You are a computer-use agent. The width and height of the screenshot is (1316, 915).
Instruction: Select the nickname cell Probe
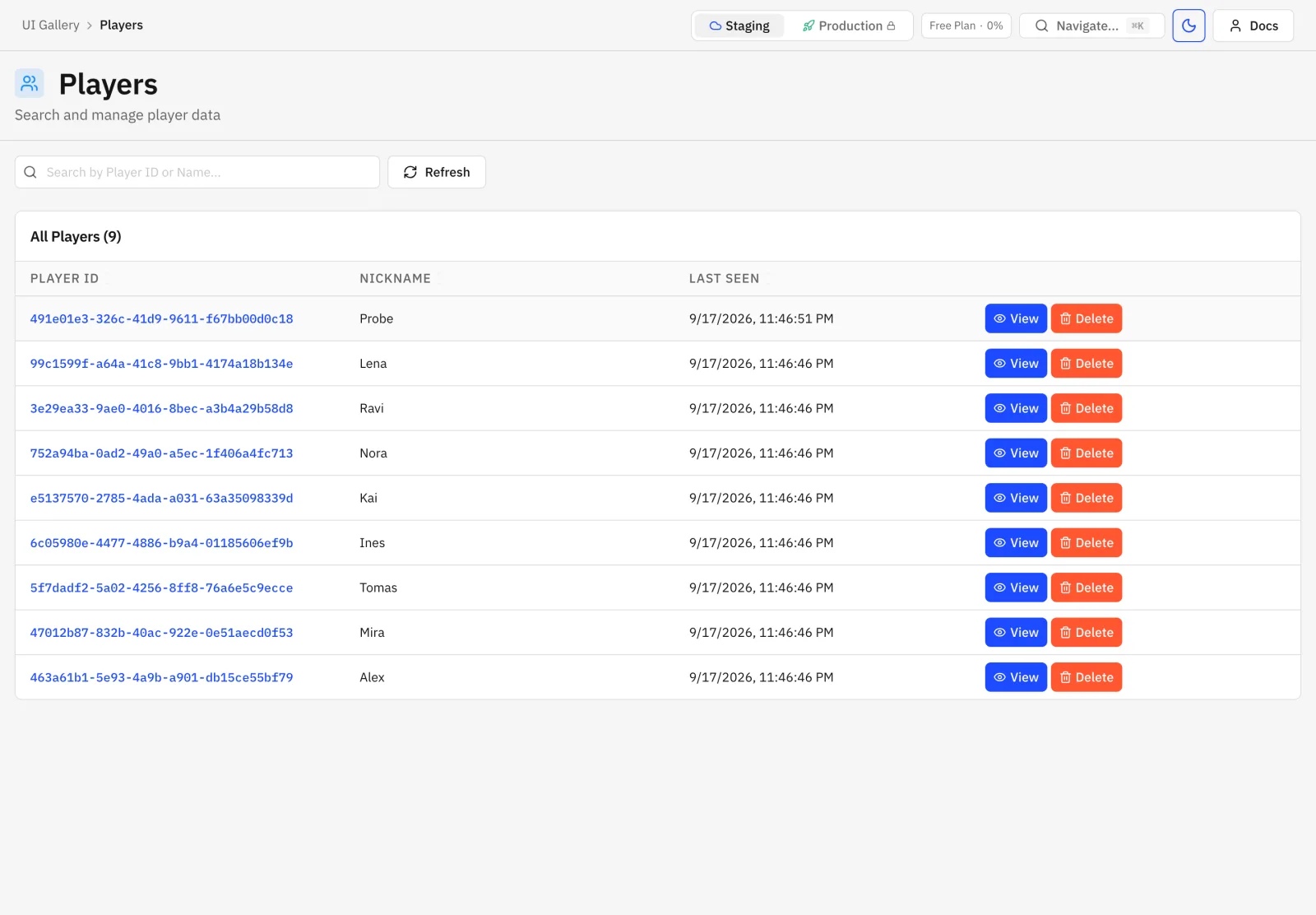coord(376,318)
